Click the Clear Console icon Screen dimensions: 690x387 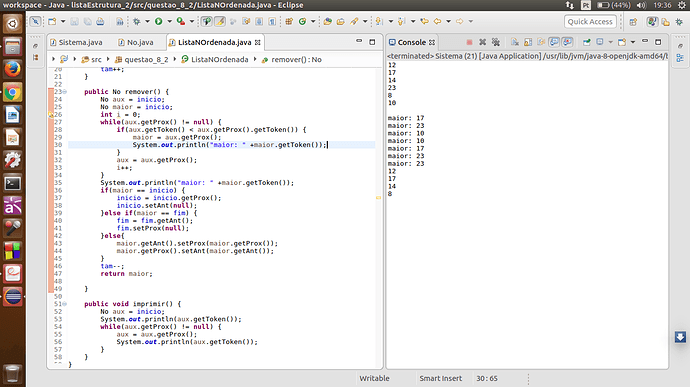tap(514, 42)
